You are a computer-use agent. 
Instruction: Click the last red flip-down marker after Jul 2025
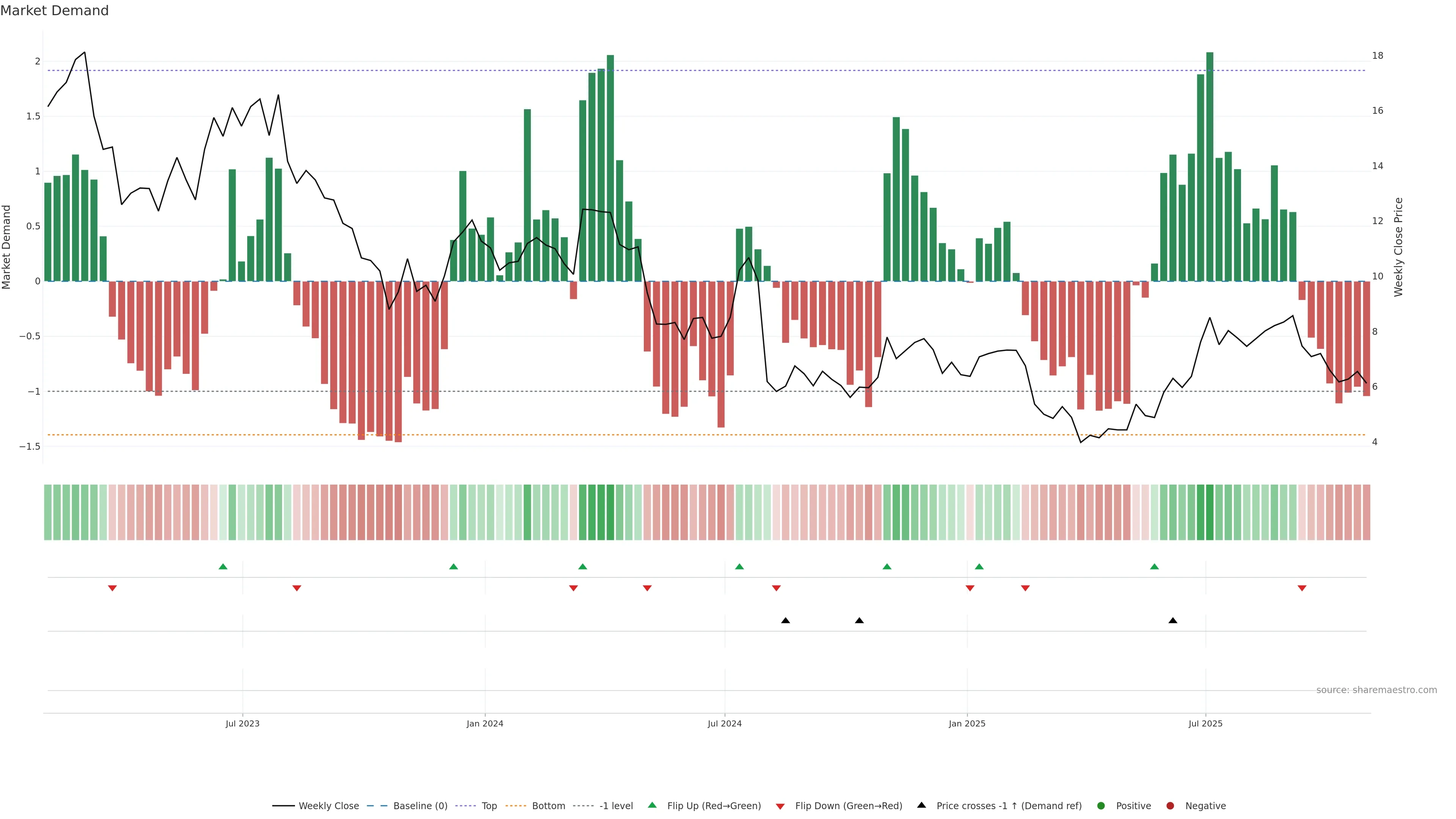point(1302,588)
